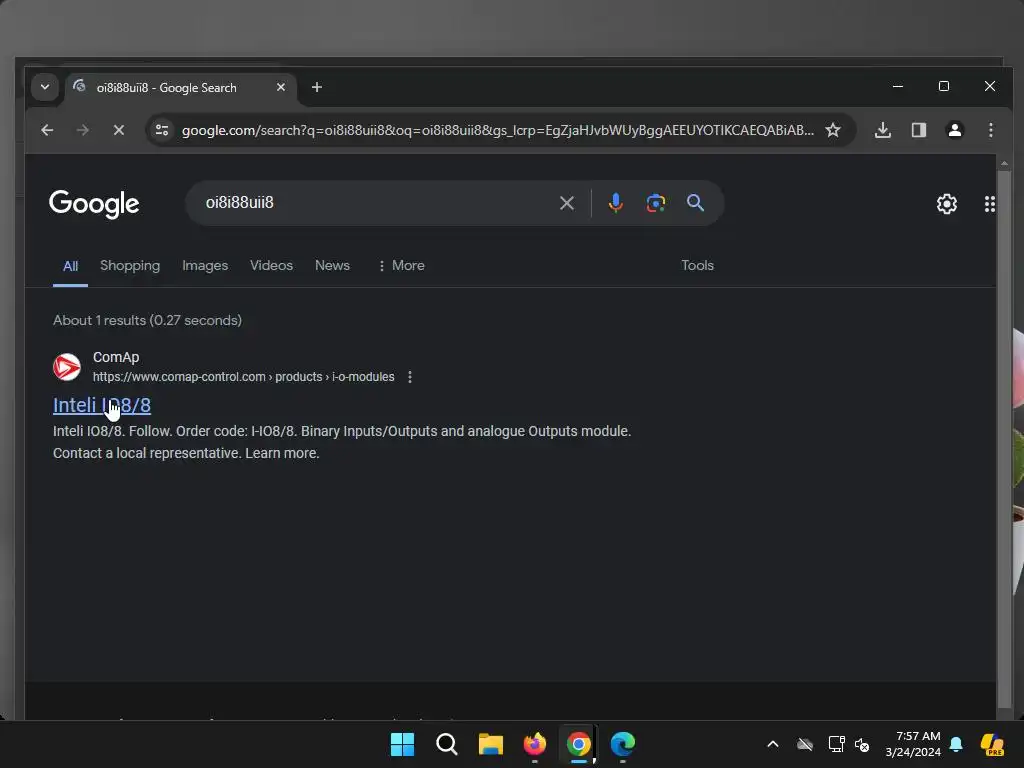Open Windows taskbar search
The width and height of the screenshot is (1024, 768).
(447, 744)
